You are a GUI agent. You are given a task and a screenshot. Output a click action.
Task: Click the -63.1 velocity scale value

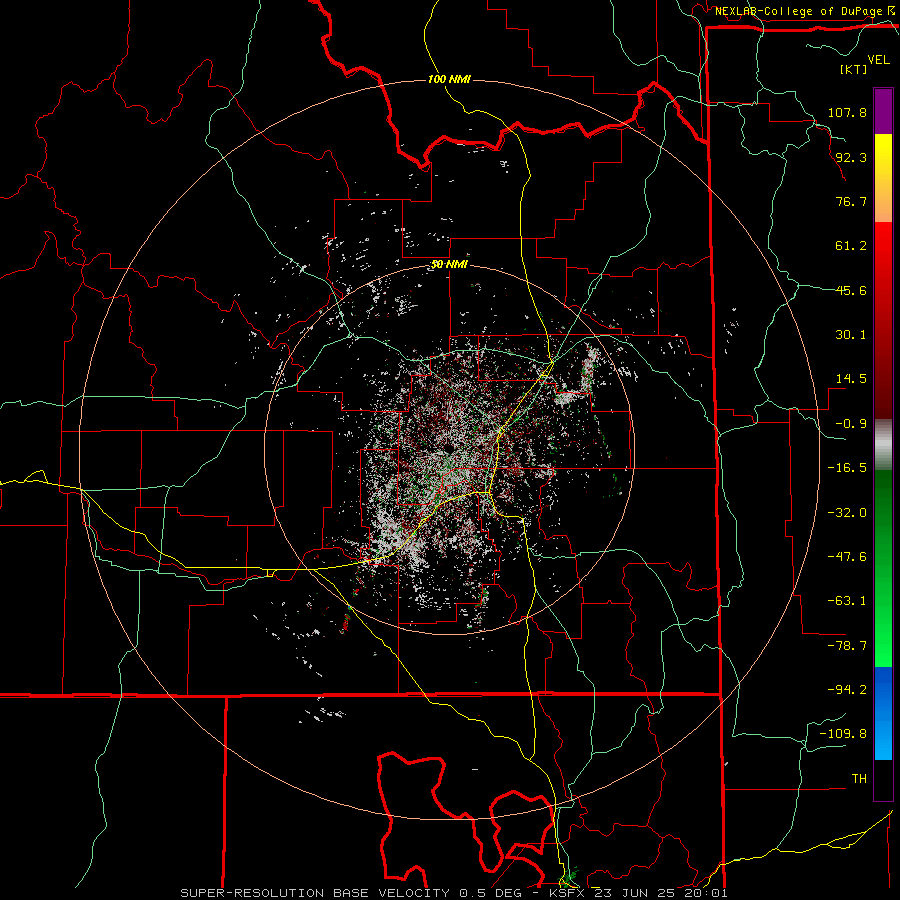pyautogui.click(x=847, y=601)
